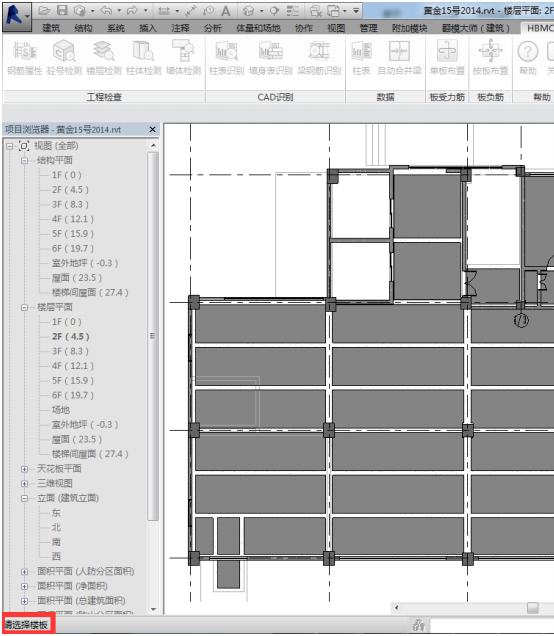The width and height of the screenshot is (554, 636).
Task: Open the 建筑 ribbon tab
Action: pyautogui.click(x=51, y=28)
